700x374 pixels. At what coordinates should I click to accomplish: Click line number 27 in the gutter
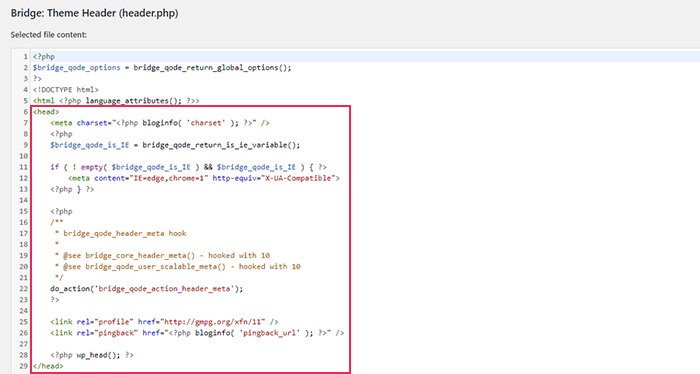pos(24,344)
